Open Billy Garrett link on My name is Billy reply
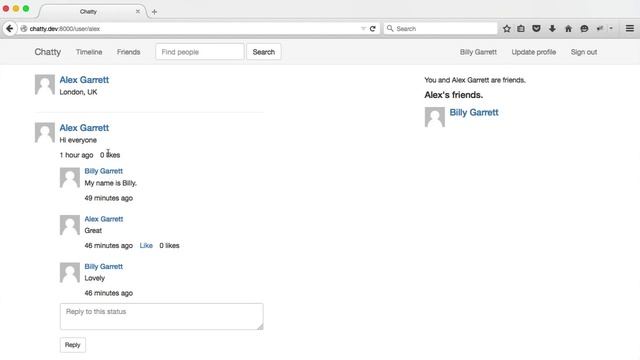The image size is (640, 360). point(104,171)
